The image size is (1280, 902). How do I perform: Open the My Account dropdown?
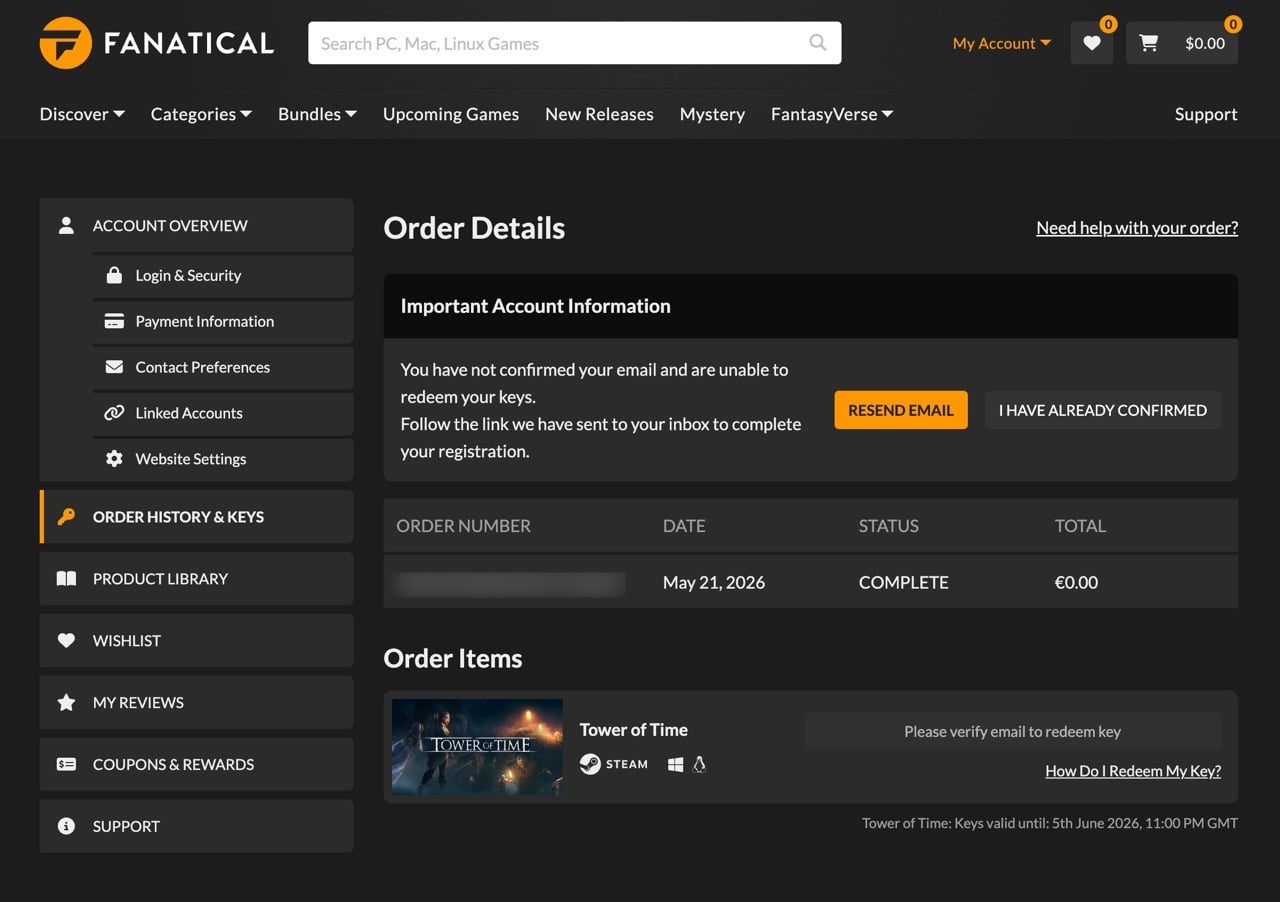coord(1002,43)
